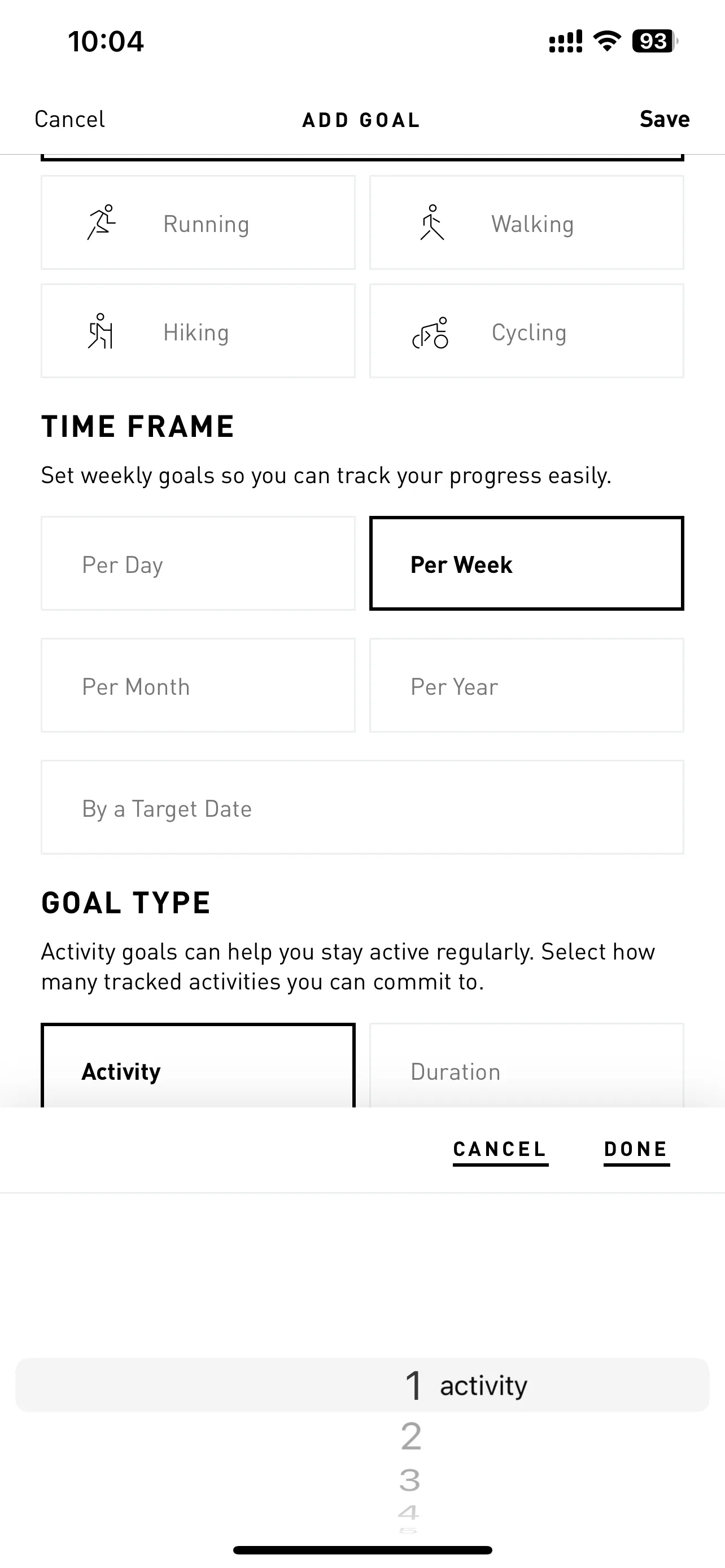Screen dimensions: 725x1568
Task: Choose the Activity goal type
Action: tap(198, 1065)
